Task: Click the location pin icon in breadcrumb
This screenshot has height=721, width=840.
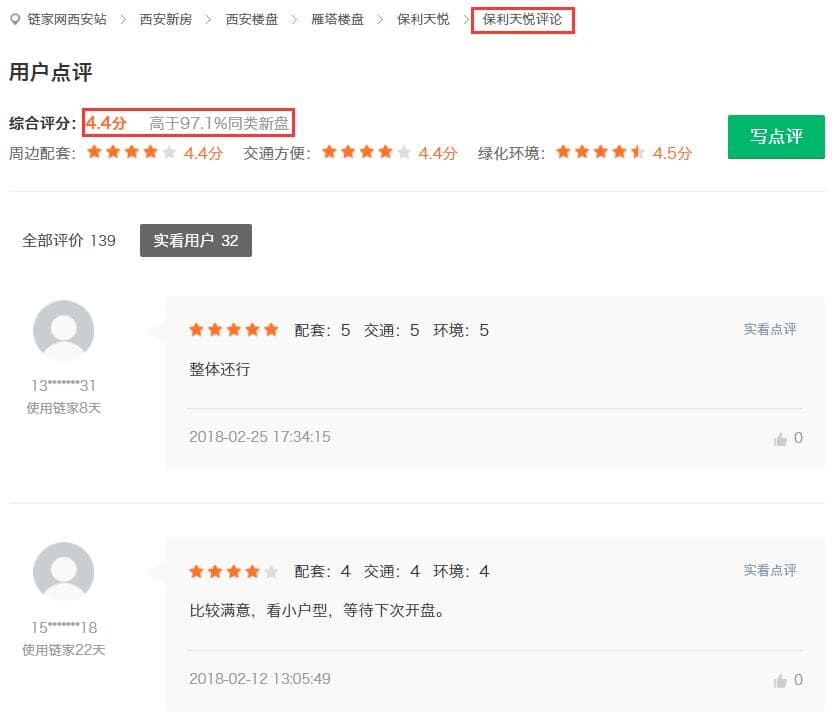Action: tap(15, 19)
